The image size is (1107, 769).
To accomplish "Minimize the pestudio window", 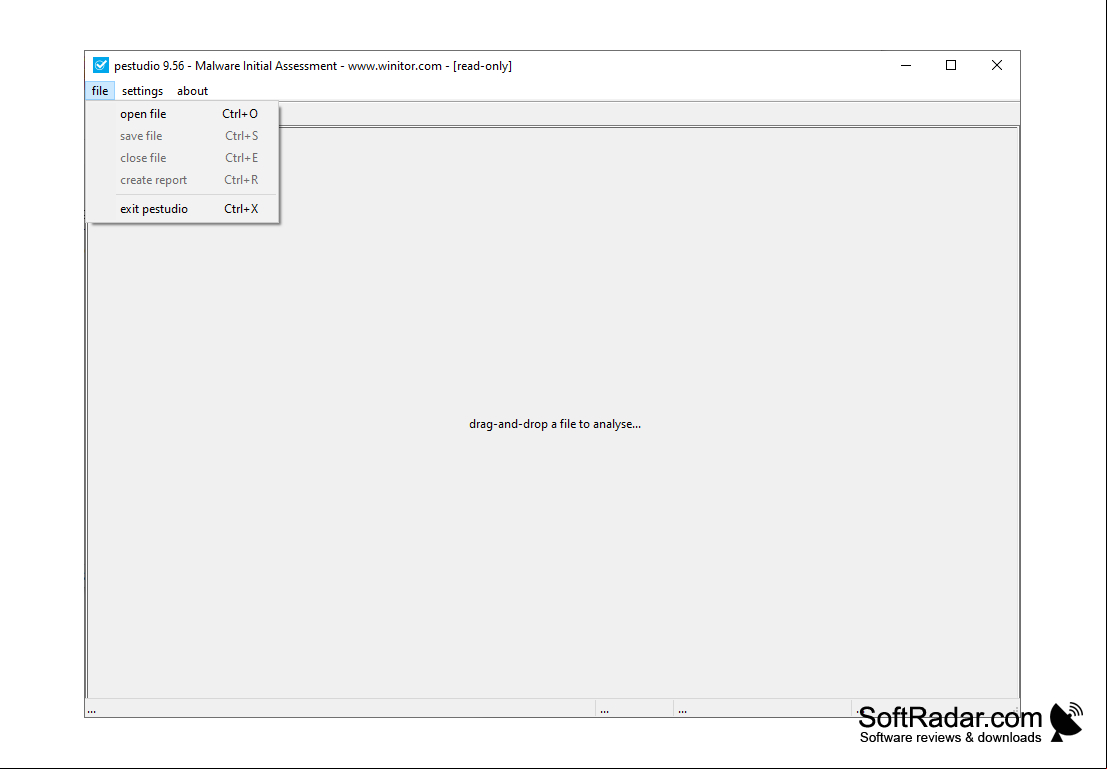I will (x=906, y=65).
